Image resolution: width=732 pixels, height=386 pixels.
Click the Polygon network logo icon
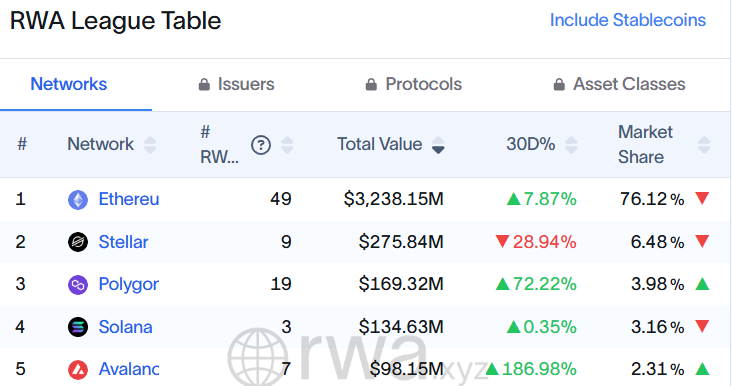[78, 285]
